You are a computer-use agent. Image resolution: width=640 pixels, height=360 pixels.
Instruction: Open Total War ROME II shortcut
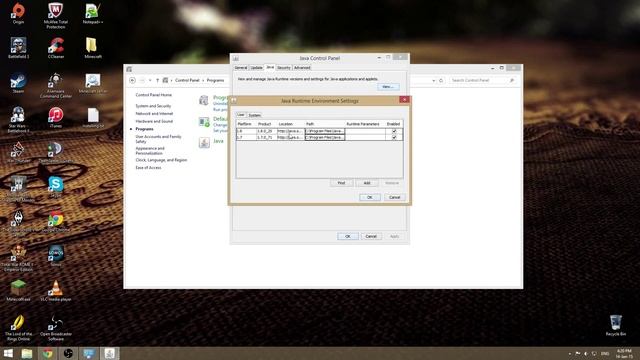coord(18,258)
